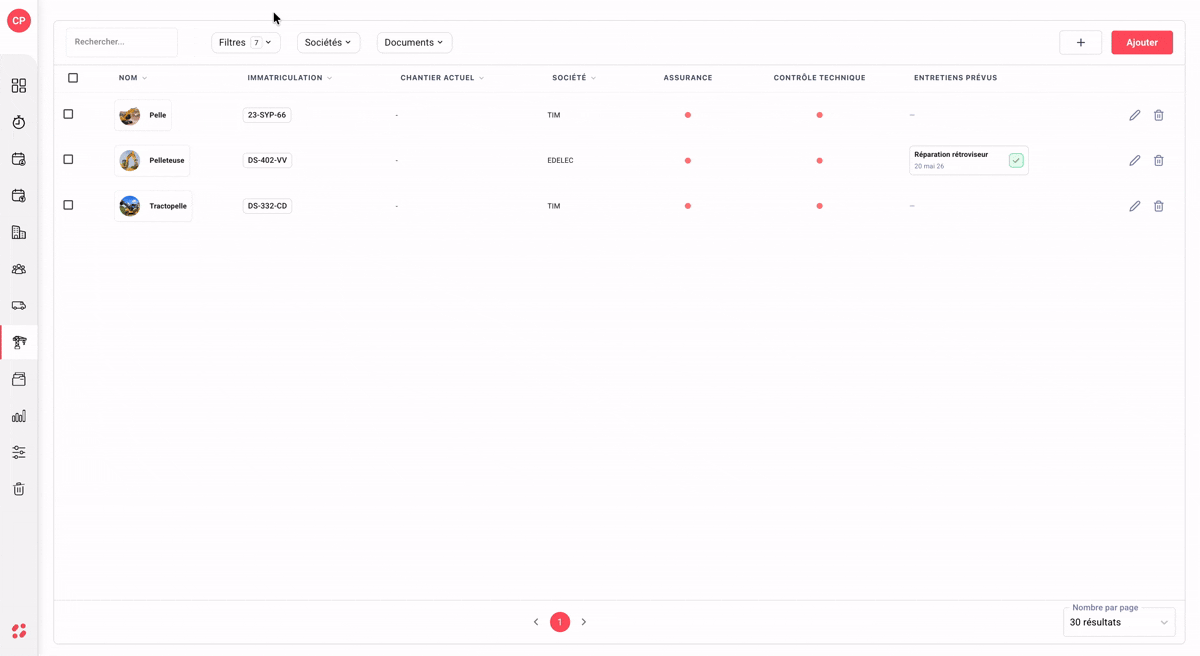Open the buildings icon in sidebar
The height and width of the screenshot is (656, 1200).
(19, 232)
